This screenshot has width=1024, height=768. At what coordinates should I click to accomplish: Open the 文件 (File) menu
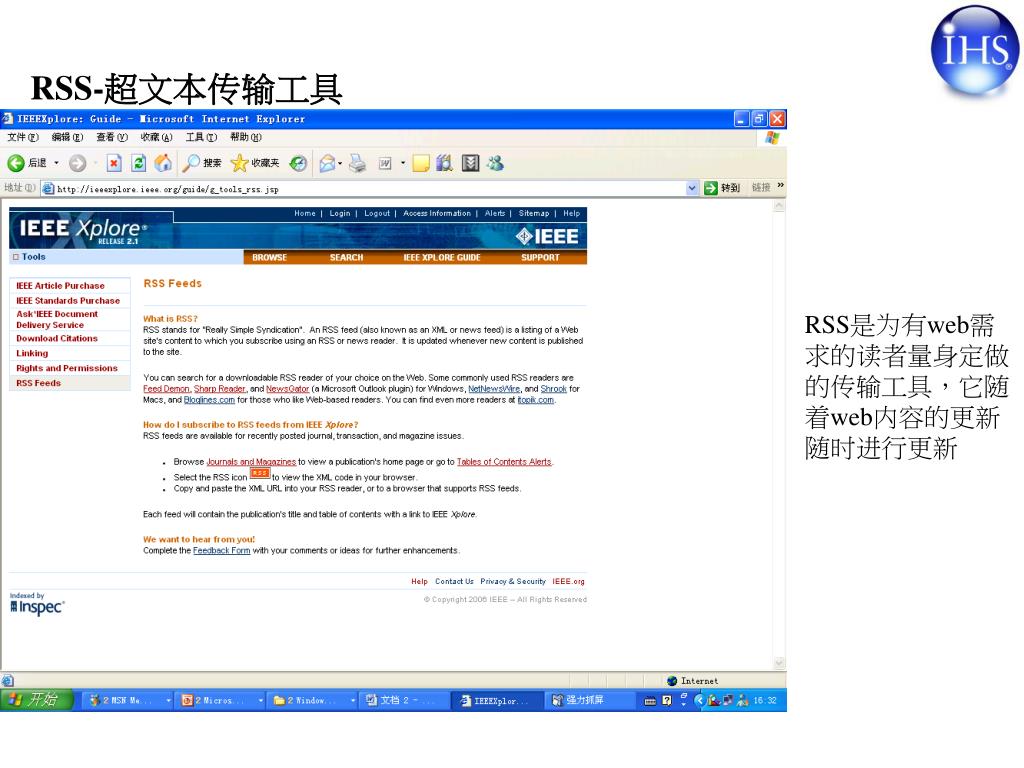24,137
